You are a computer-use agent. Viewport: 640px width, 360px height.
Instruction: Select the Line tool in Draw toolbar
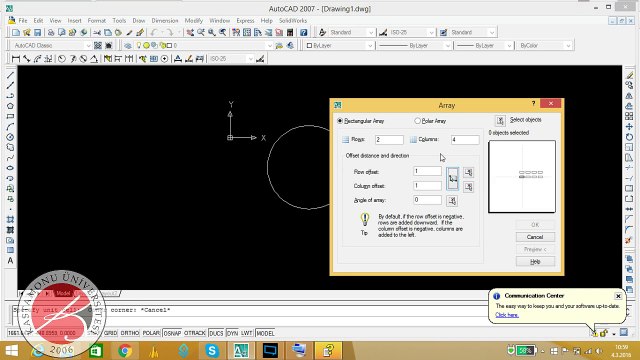click(x=10, y=75)
